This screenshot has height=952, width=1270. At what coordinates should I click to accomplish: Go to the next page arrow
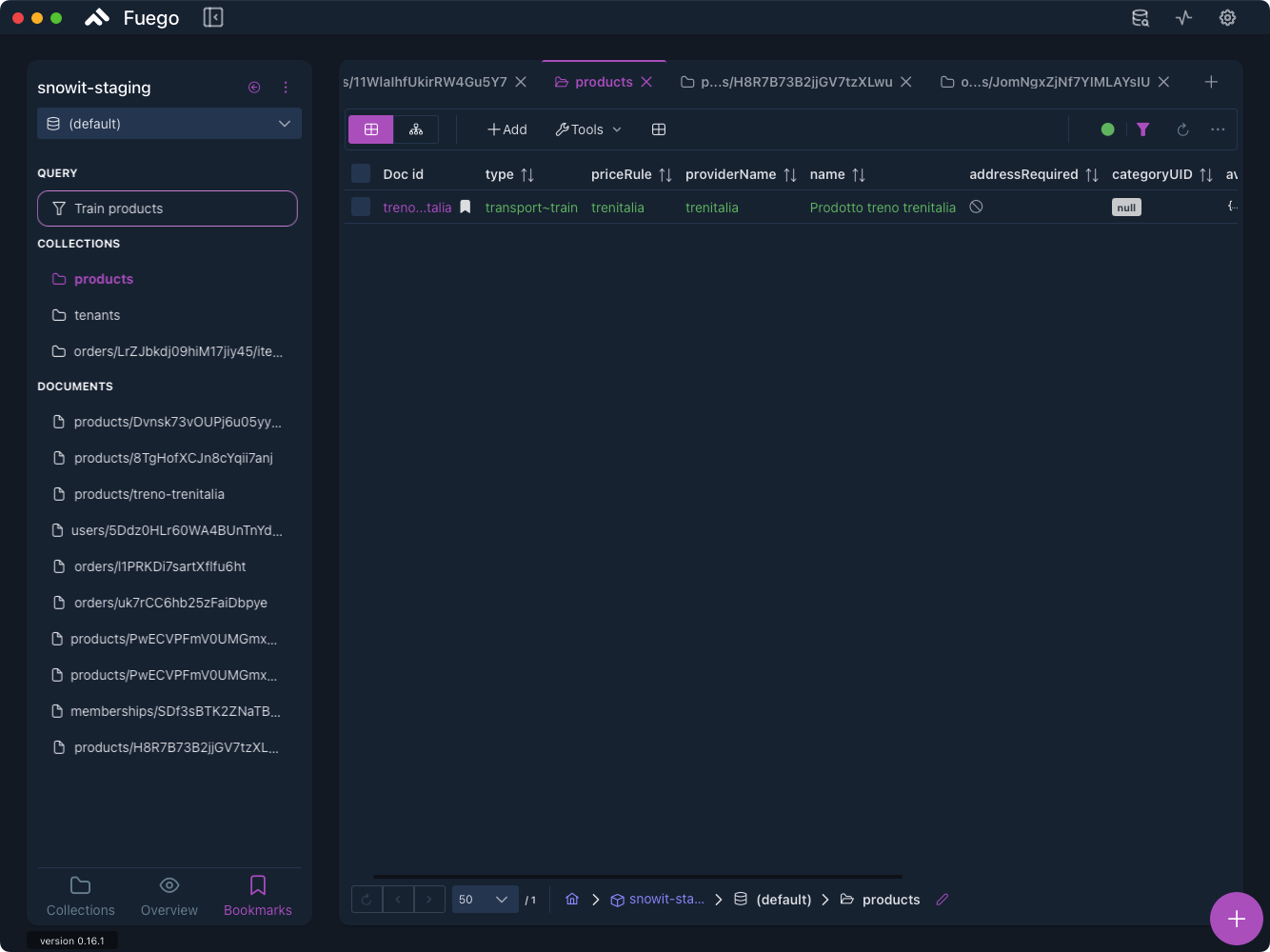coord(429,899)
